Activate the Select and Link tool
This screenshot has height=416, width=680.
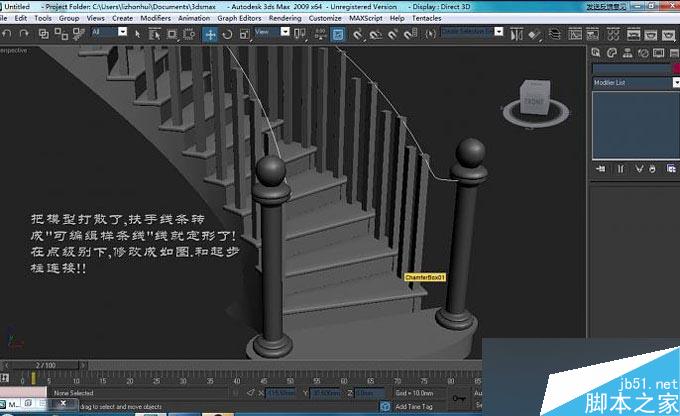click(43, 34)
